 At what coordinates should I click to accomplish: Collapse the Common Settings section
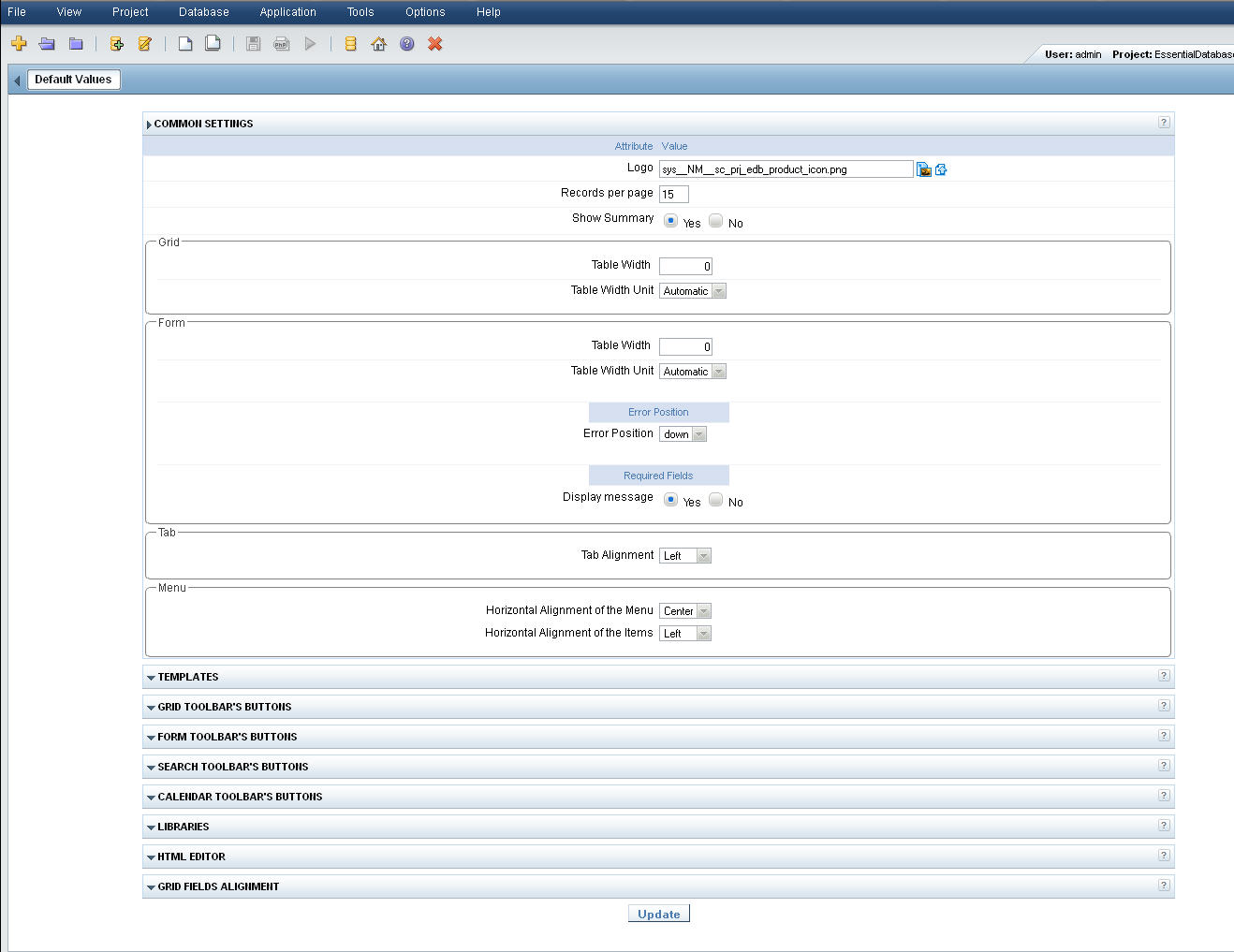149,124
